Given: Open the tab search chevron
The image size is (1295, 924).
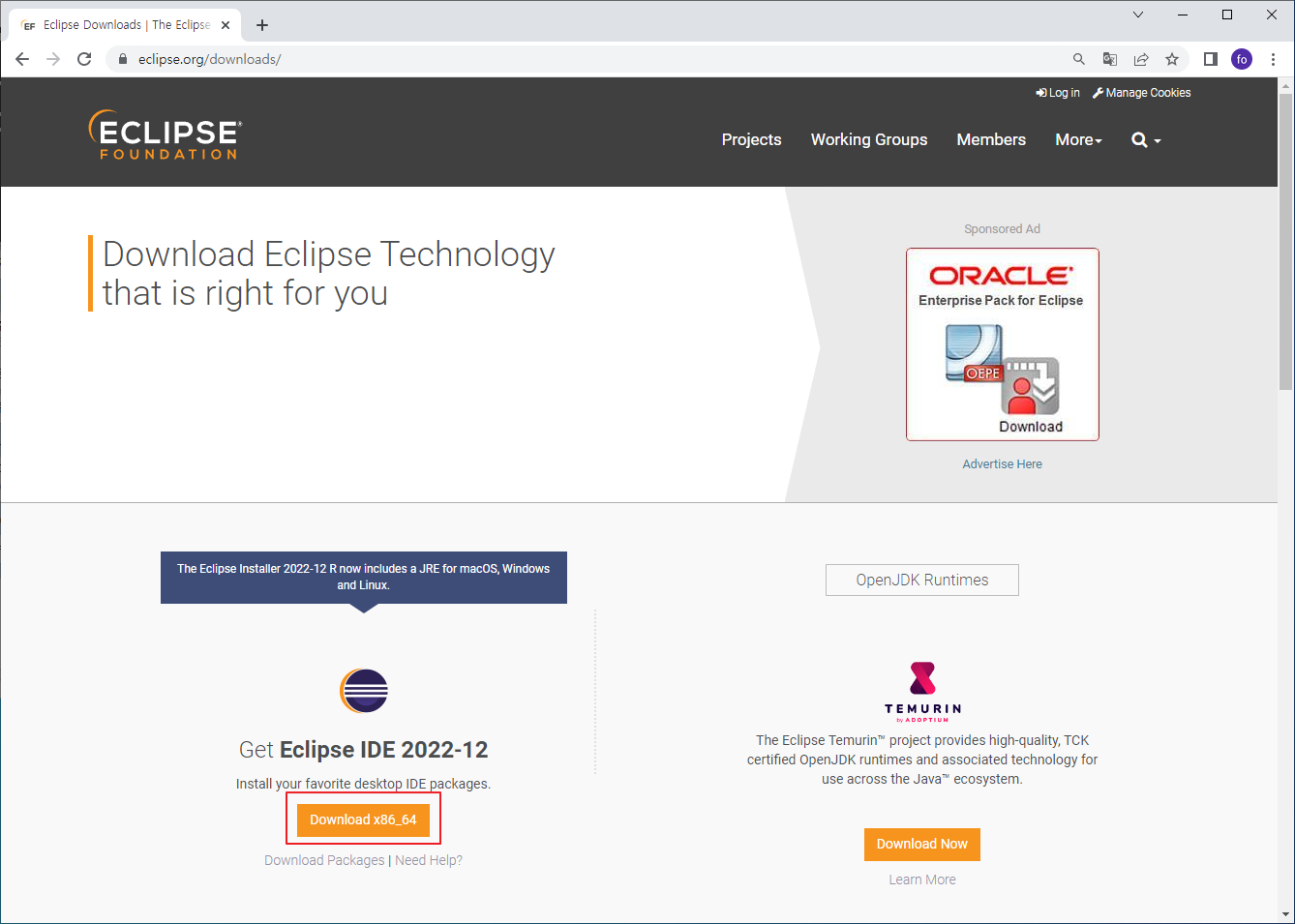Looking at the screenshot, I should pos(1138,15).
